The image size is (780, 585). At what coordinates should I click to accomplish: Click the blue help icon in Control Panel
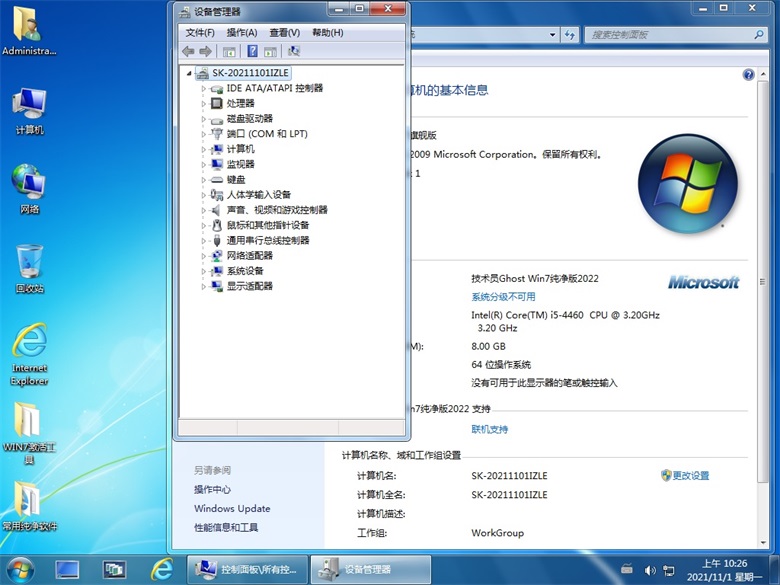(x=748, y=75)
